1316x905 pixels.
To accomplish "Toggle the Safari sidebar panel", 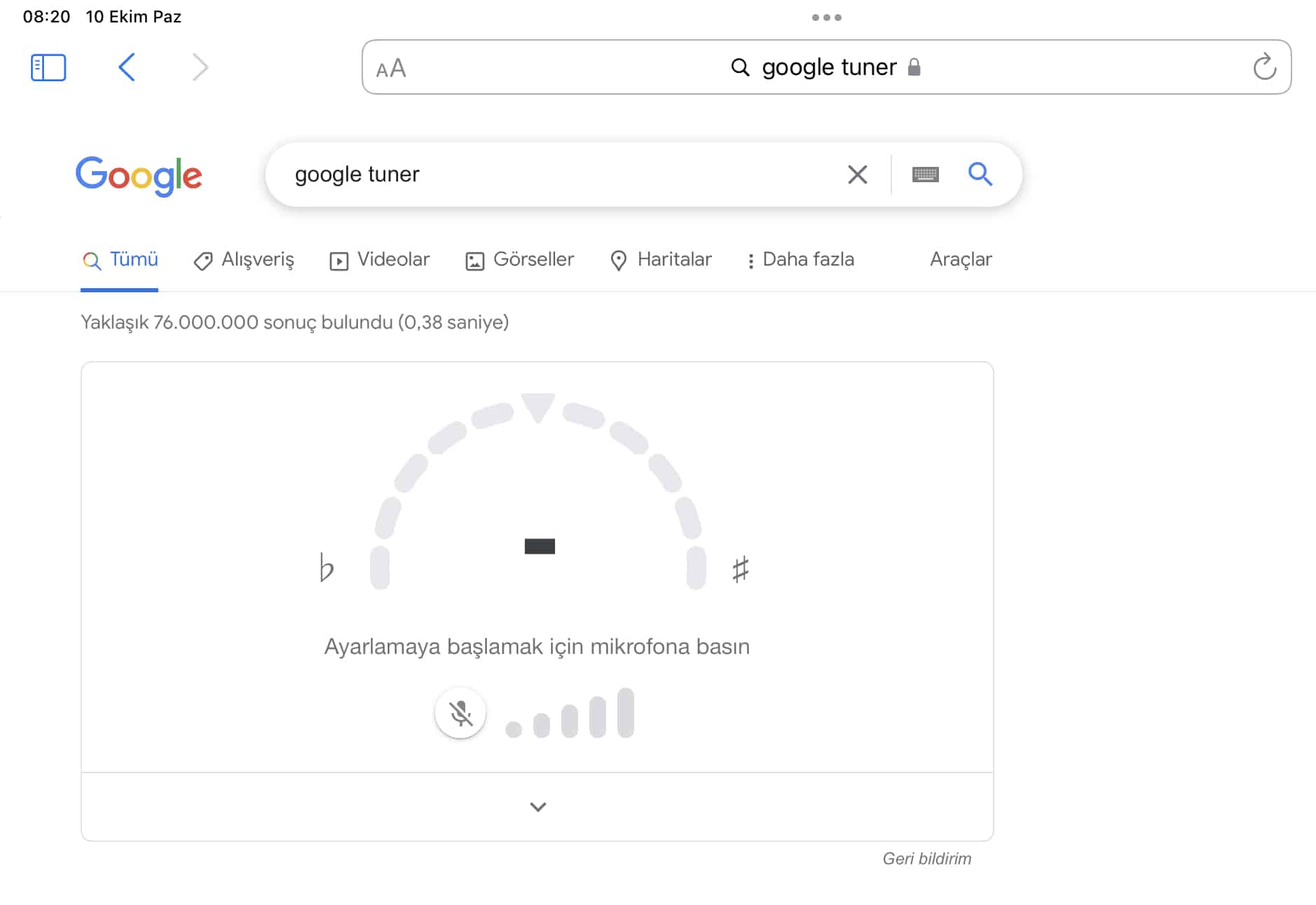I will pyautogui.click(x=48, y=67).
